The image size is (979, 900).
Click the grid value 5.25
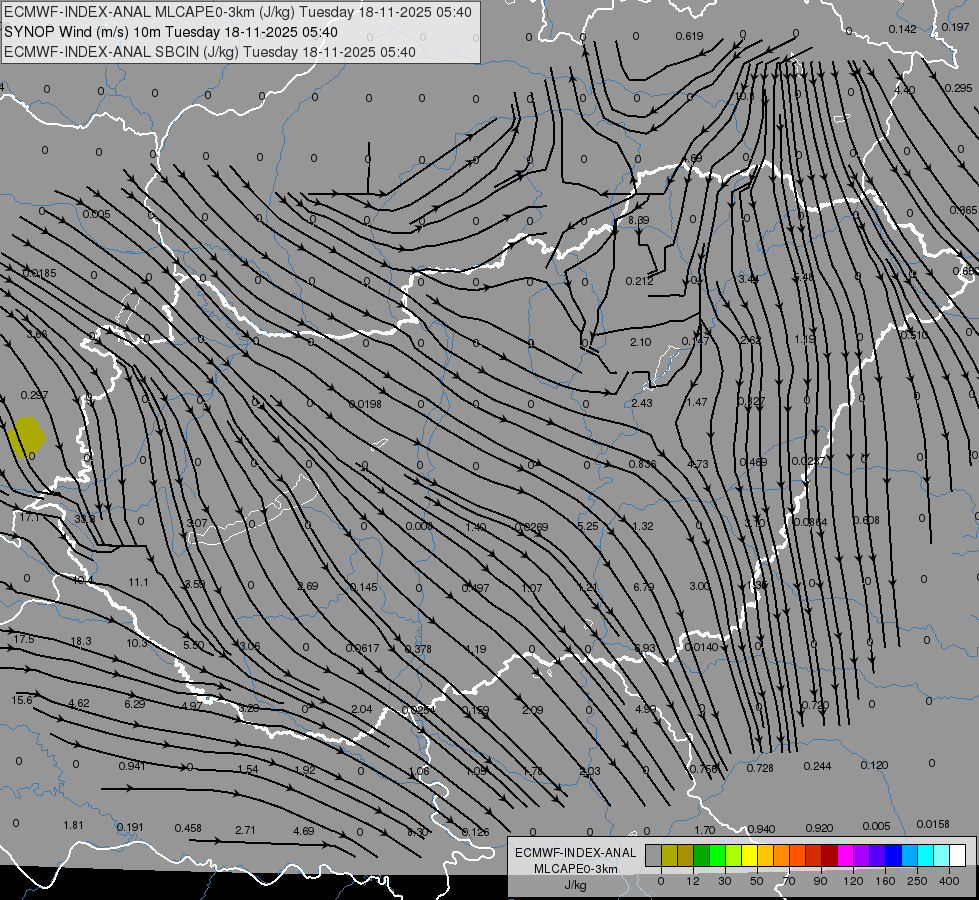588,526
